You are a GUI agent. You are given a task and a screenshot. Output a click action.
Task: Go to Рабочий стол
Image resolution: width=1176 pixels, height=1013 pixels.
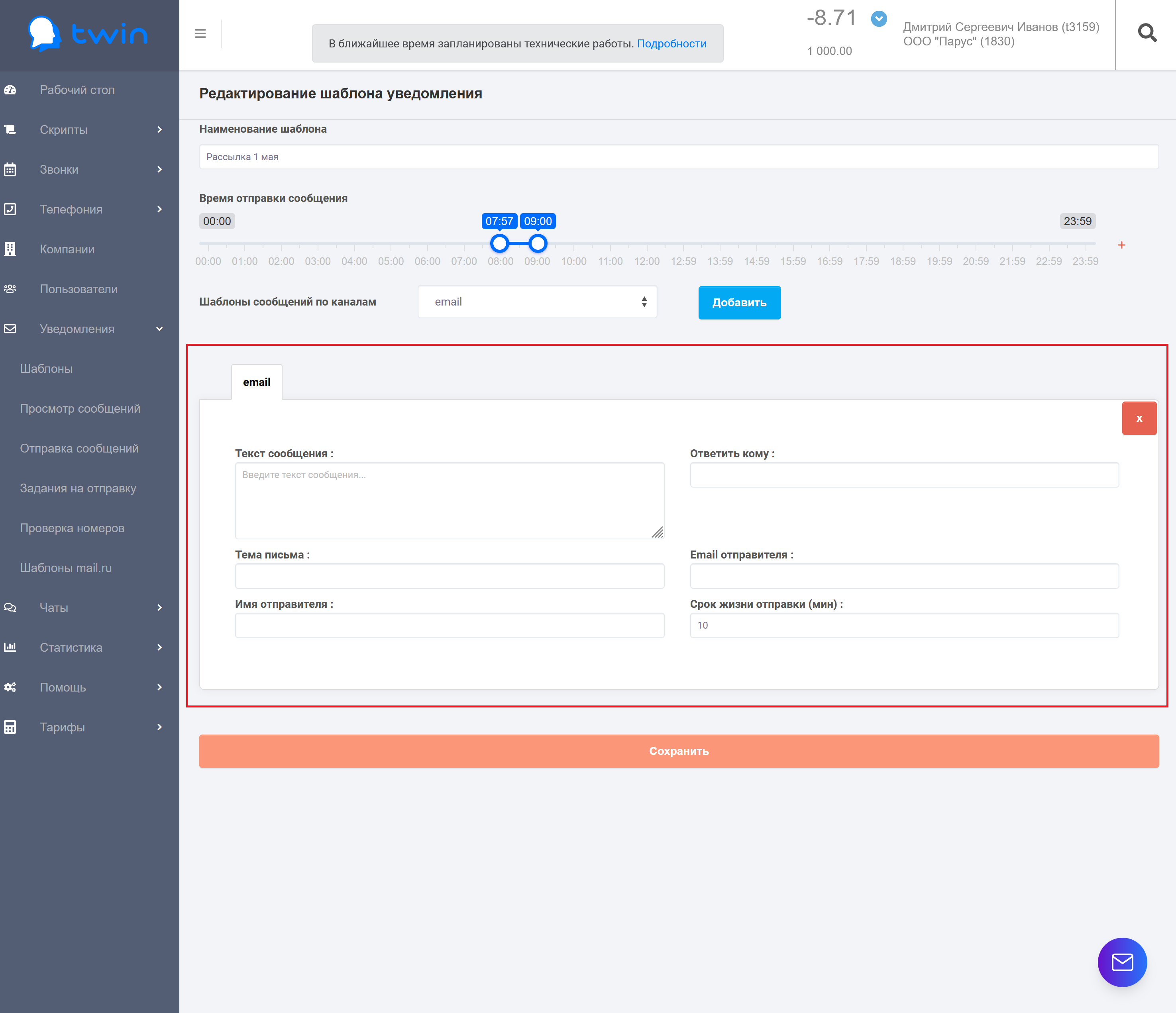click(77, 90)
